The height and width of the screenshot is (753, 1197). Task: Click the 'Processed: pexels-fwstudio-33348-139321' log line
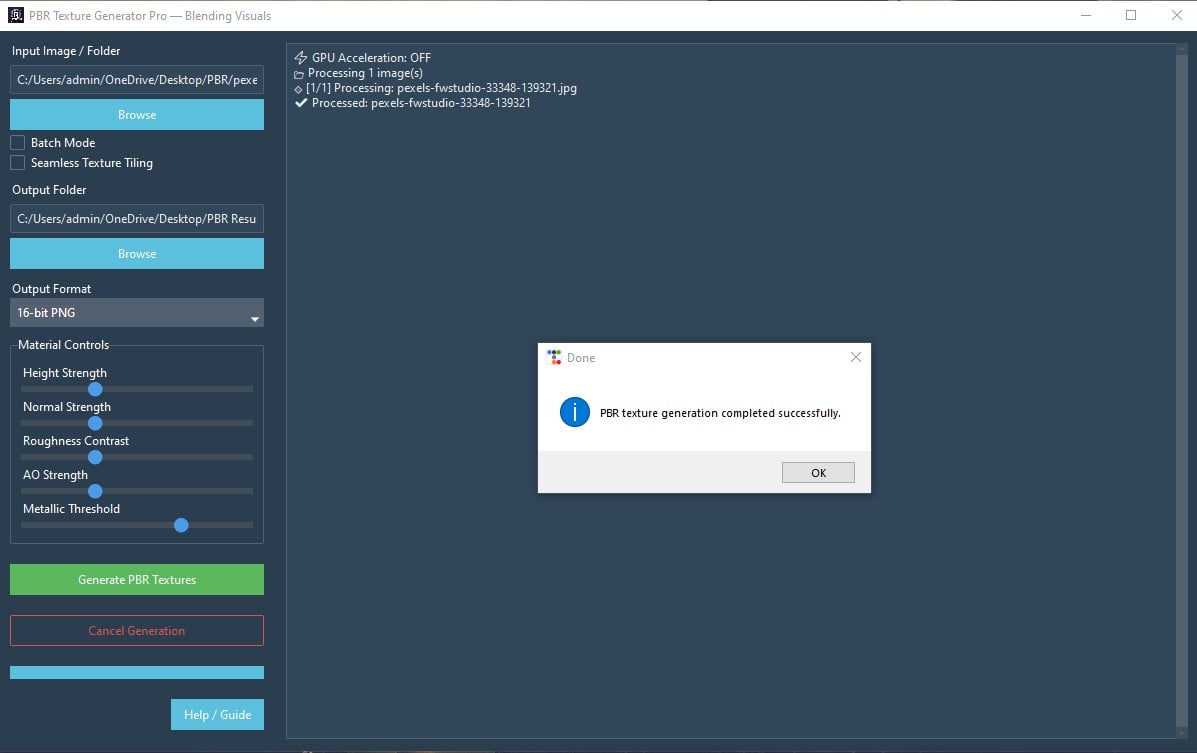421,103
